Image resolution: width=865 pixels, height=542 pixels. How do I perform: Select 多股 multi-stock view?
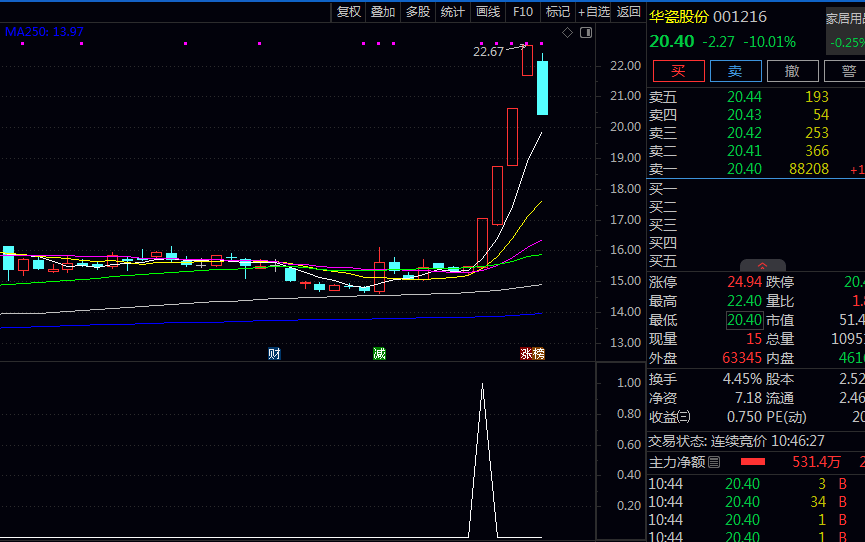(418, 12)
